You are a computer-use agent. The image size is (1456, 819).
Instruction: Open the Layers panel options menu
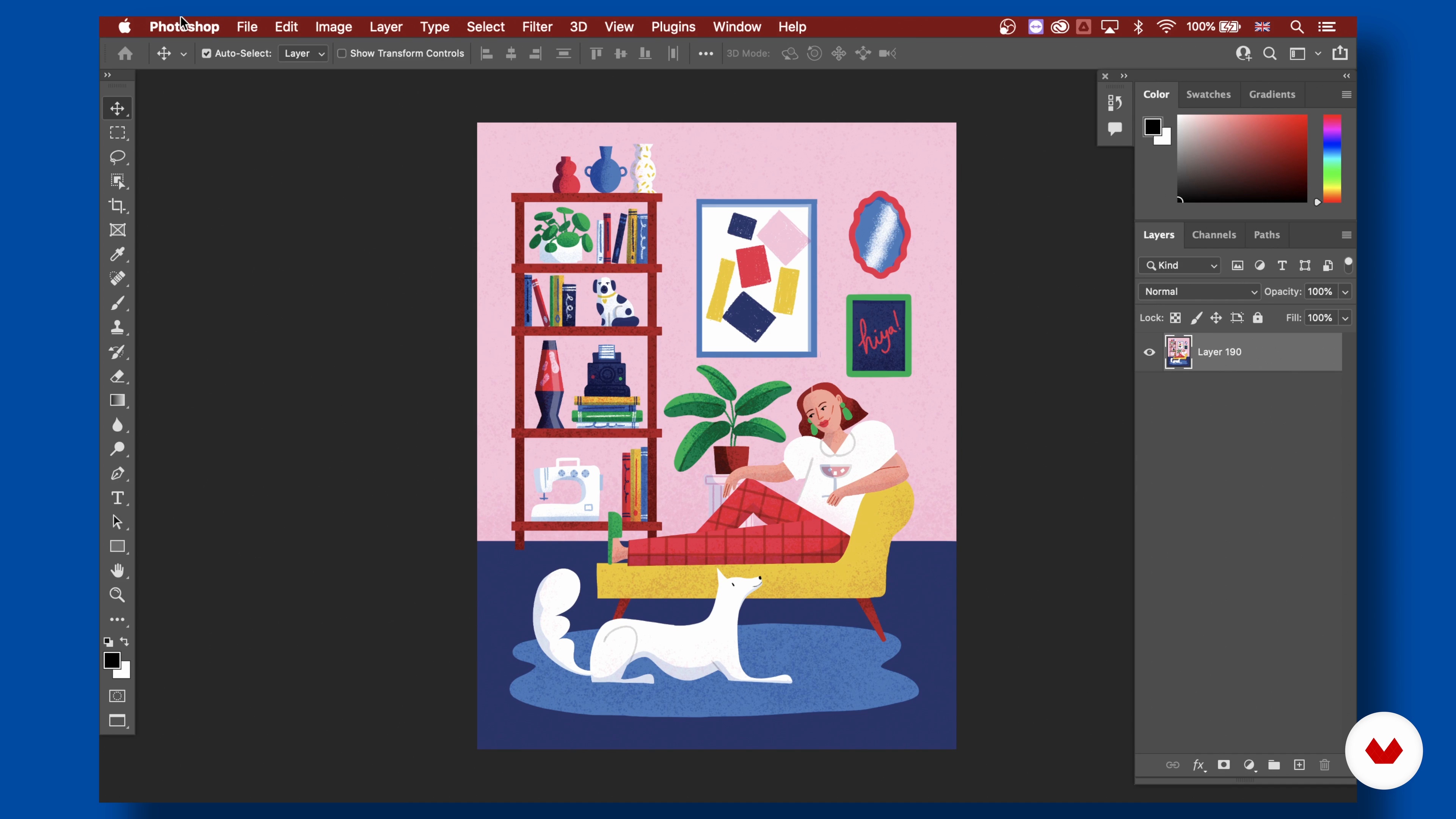1346,235
